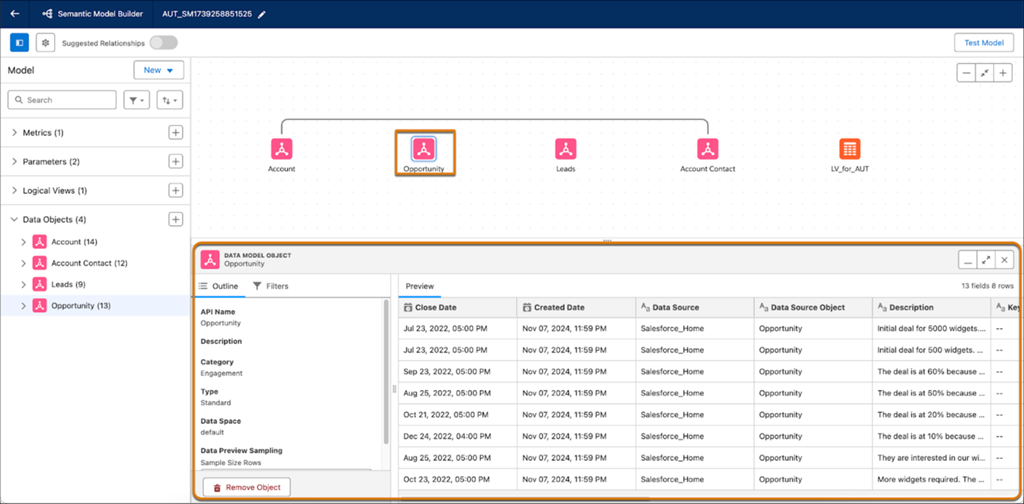Screen dimensions: 1024x504
Task: Click the Data Preview Sampling label
Action: pos(241,450)
